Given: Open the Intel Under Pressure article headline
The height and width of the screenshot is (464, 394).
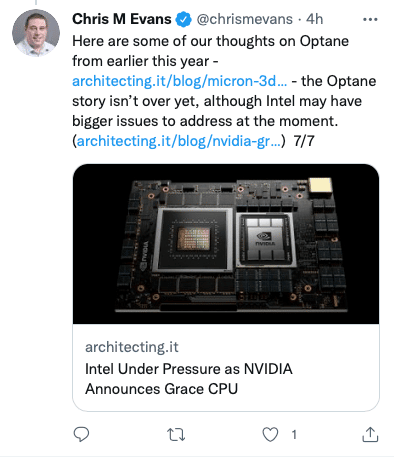Looking at the screenshot, I should (189, 379).
